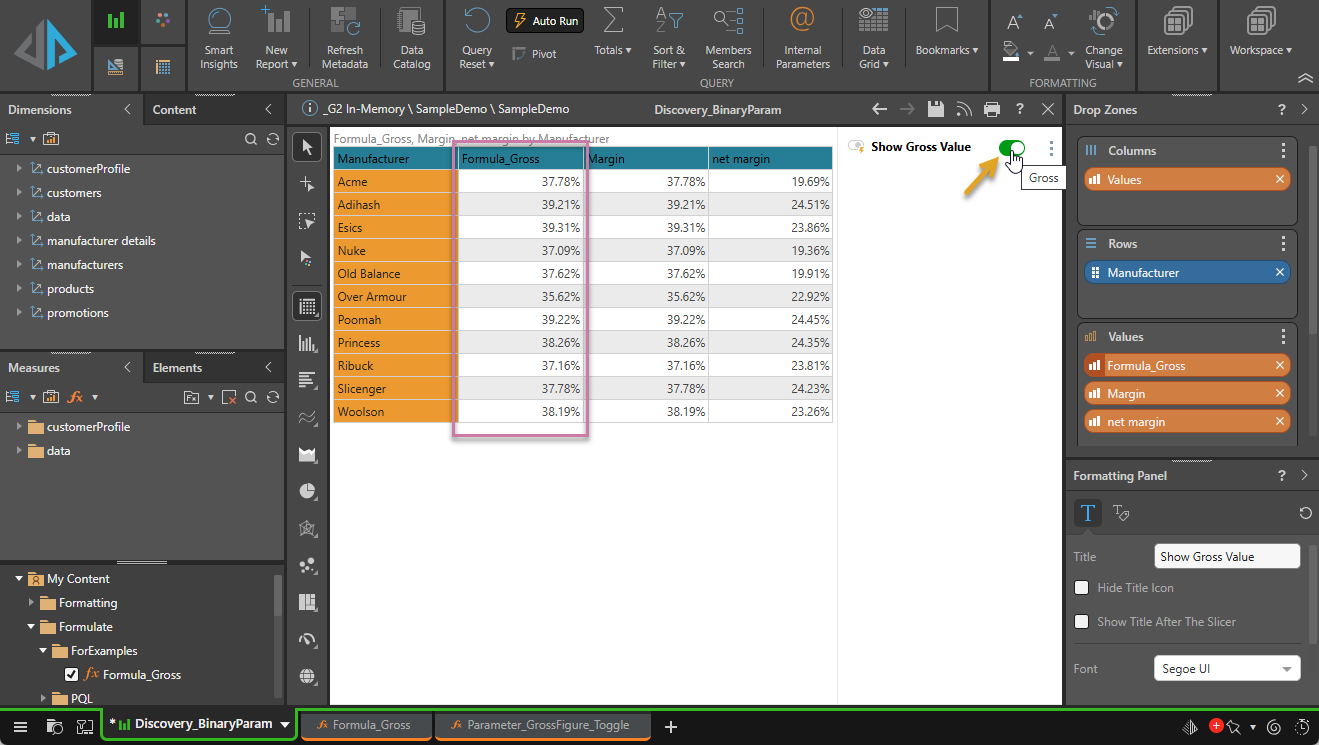The height and width of the screenshot is (745, 1319).
Task: Refresh the Dimensions panel
Action: tap(273, 139)
